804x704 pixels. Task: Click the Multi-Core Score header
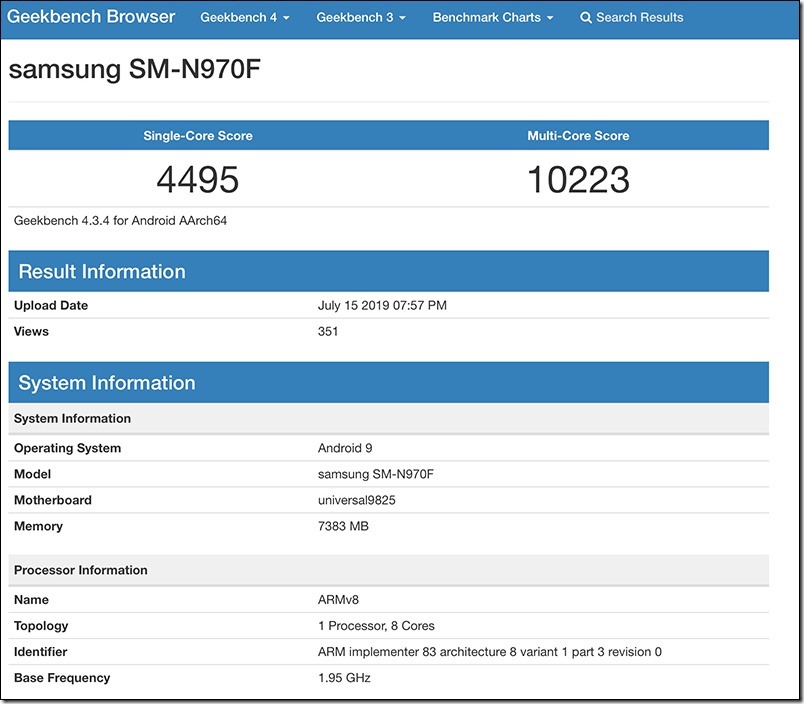point(578,136)
